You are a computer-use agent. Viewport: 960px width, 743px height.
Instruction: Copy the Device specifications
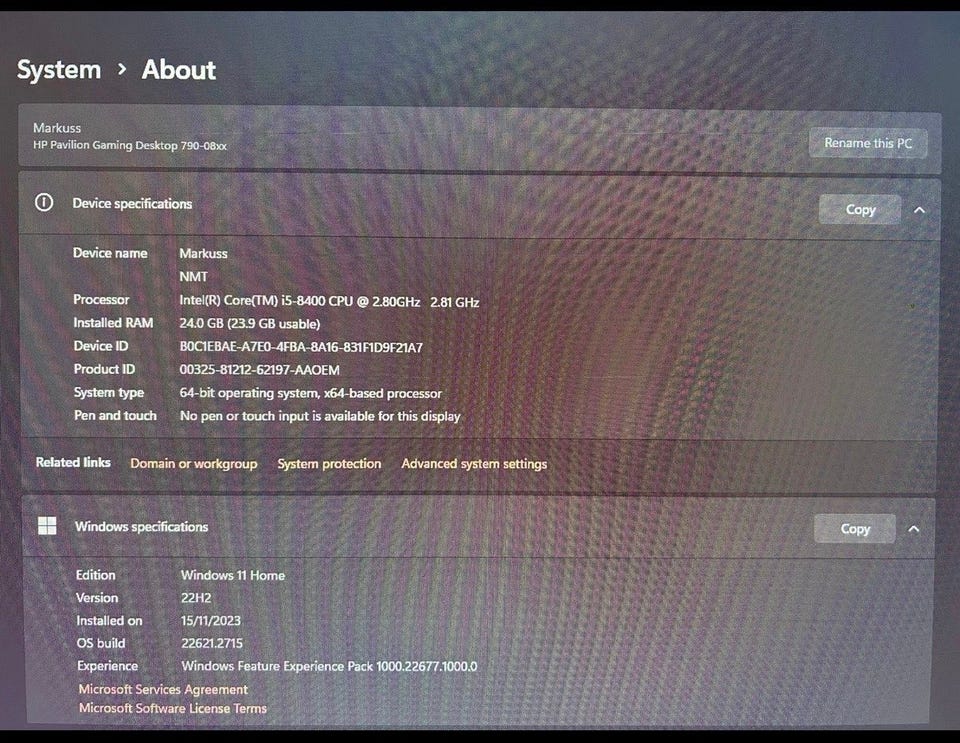[860, 209]
